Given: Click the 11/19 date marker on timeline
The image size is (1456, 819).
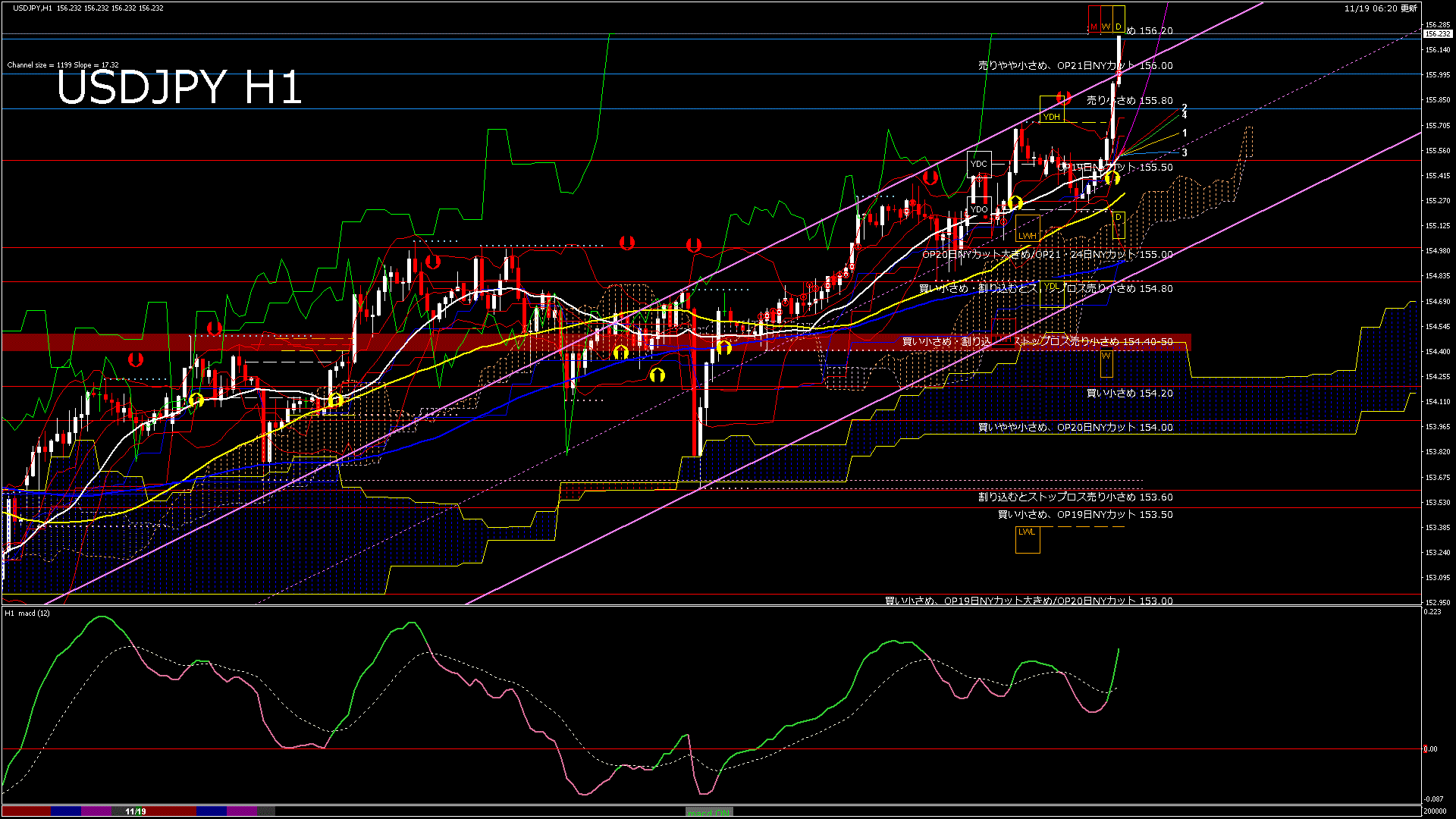Looking at the screenshot, I should point(135,811).
